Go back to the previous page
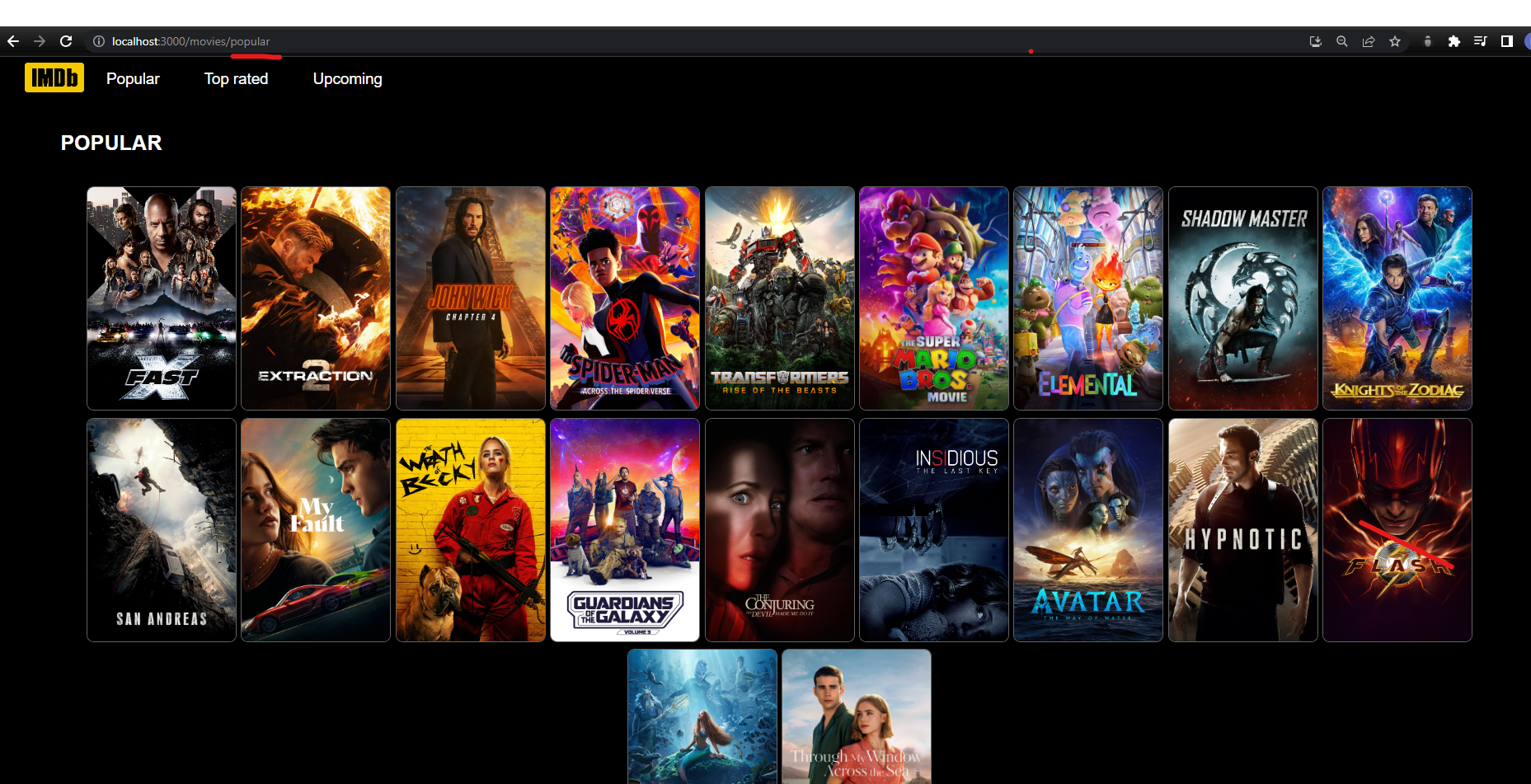The width and height of the screenshot is (1531, 784). (x=13, y=41)
